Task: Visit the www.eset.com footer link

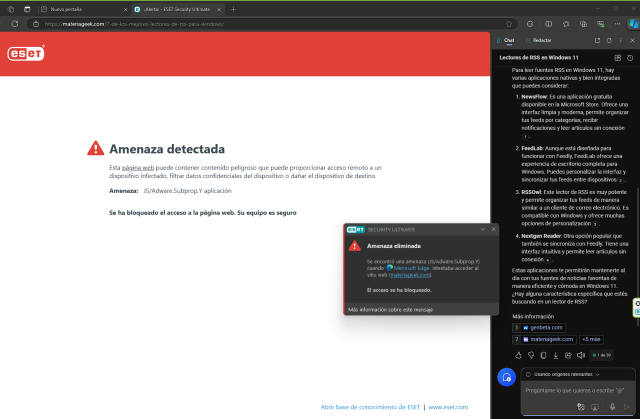Action: point(447,407)
